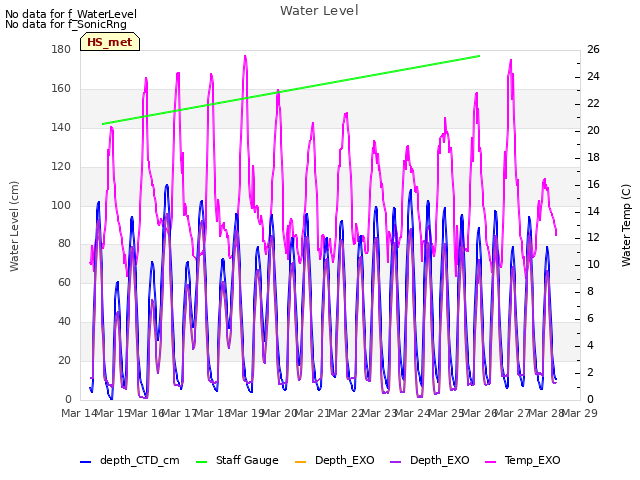Click the green Staff Gauge trend line
The image size is (640, 480).
(291, 90)
